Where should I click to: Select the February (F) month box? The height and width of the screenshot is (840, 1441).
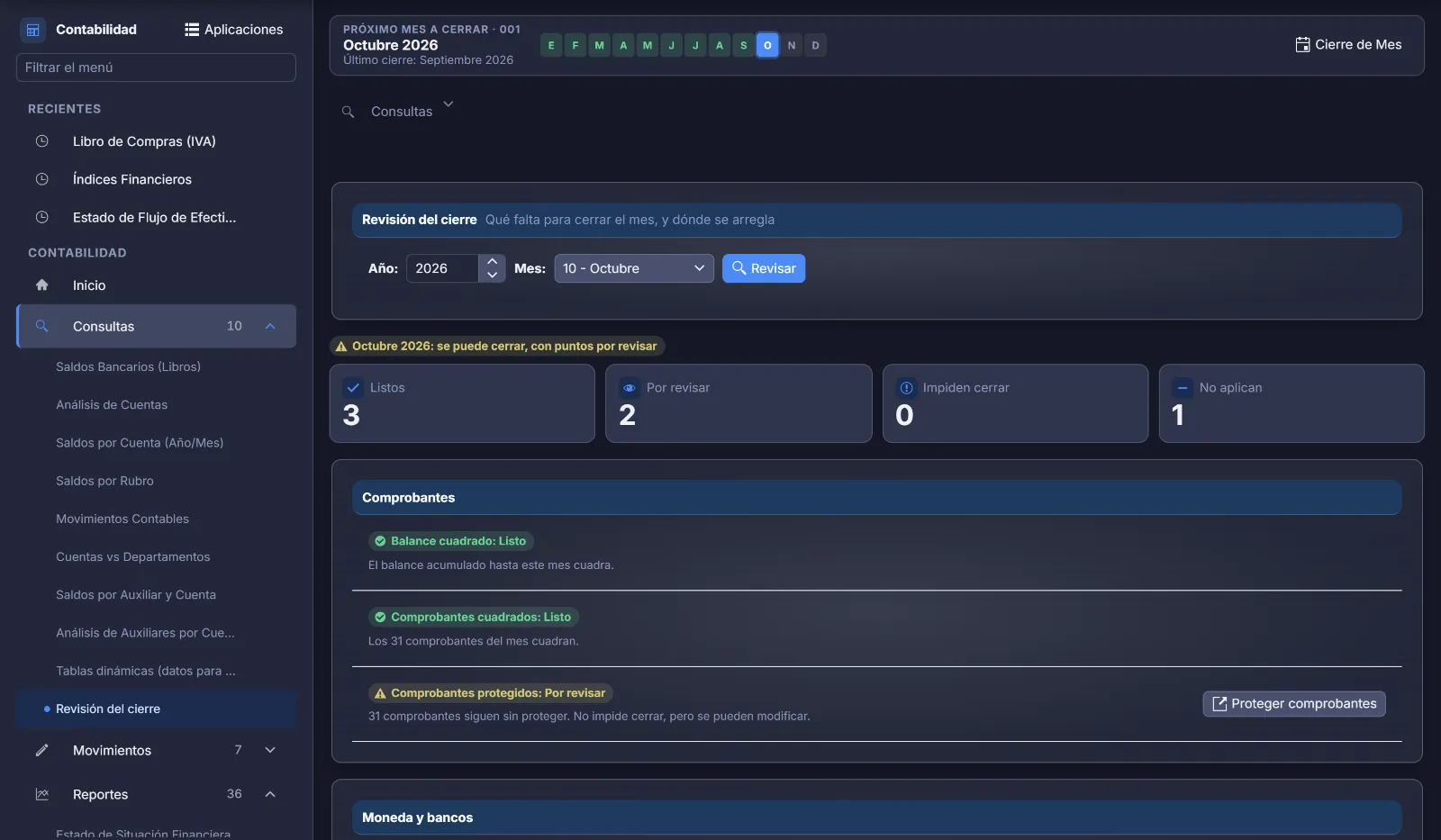tap(575, 45)
